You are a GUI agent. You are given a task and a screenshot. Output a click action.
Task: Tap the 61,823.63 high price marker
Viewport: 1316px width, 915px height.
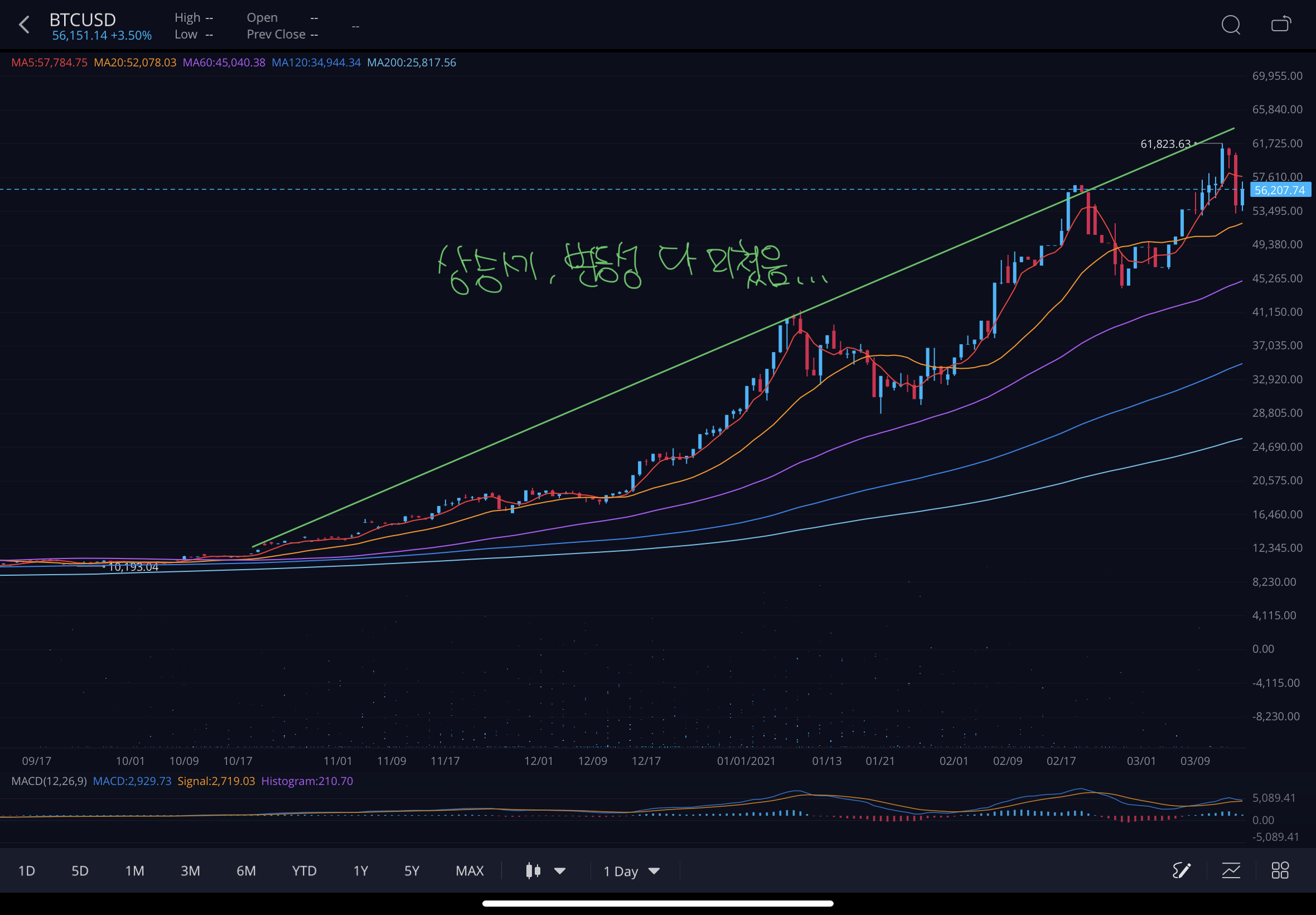(x=1165, y=144)
